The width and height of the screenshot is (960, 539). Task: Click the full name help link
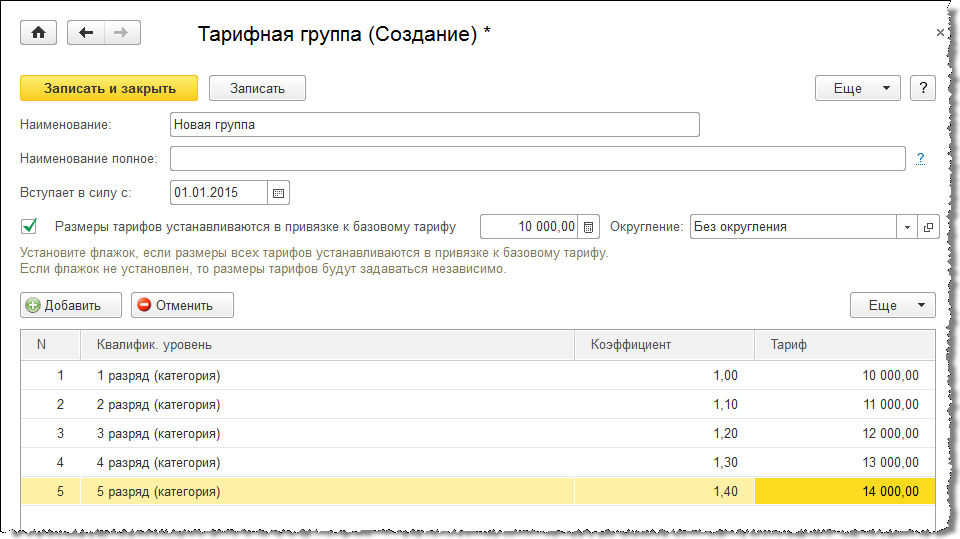tap(920, 158)
